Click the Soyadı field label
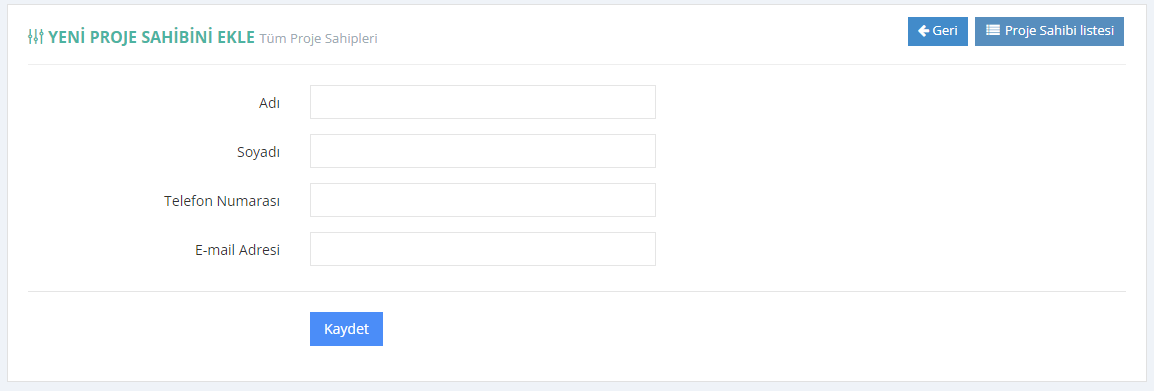 point(254,152)
